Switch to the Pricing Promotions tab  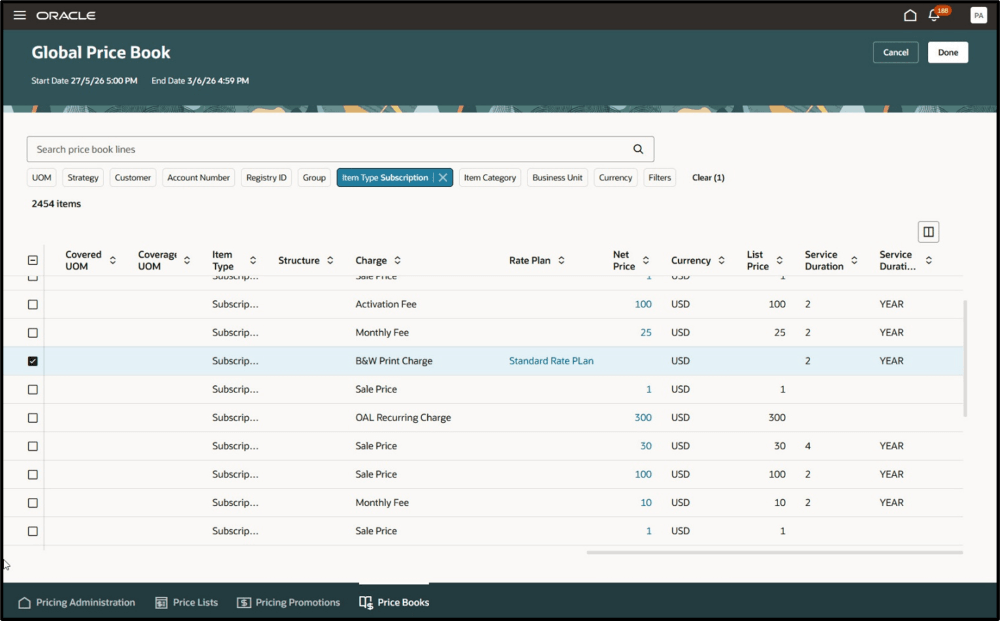(289, 603)
